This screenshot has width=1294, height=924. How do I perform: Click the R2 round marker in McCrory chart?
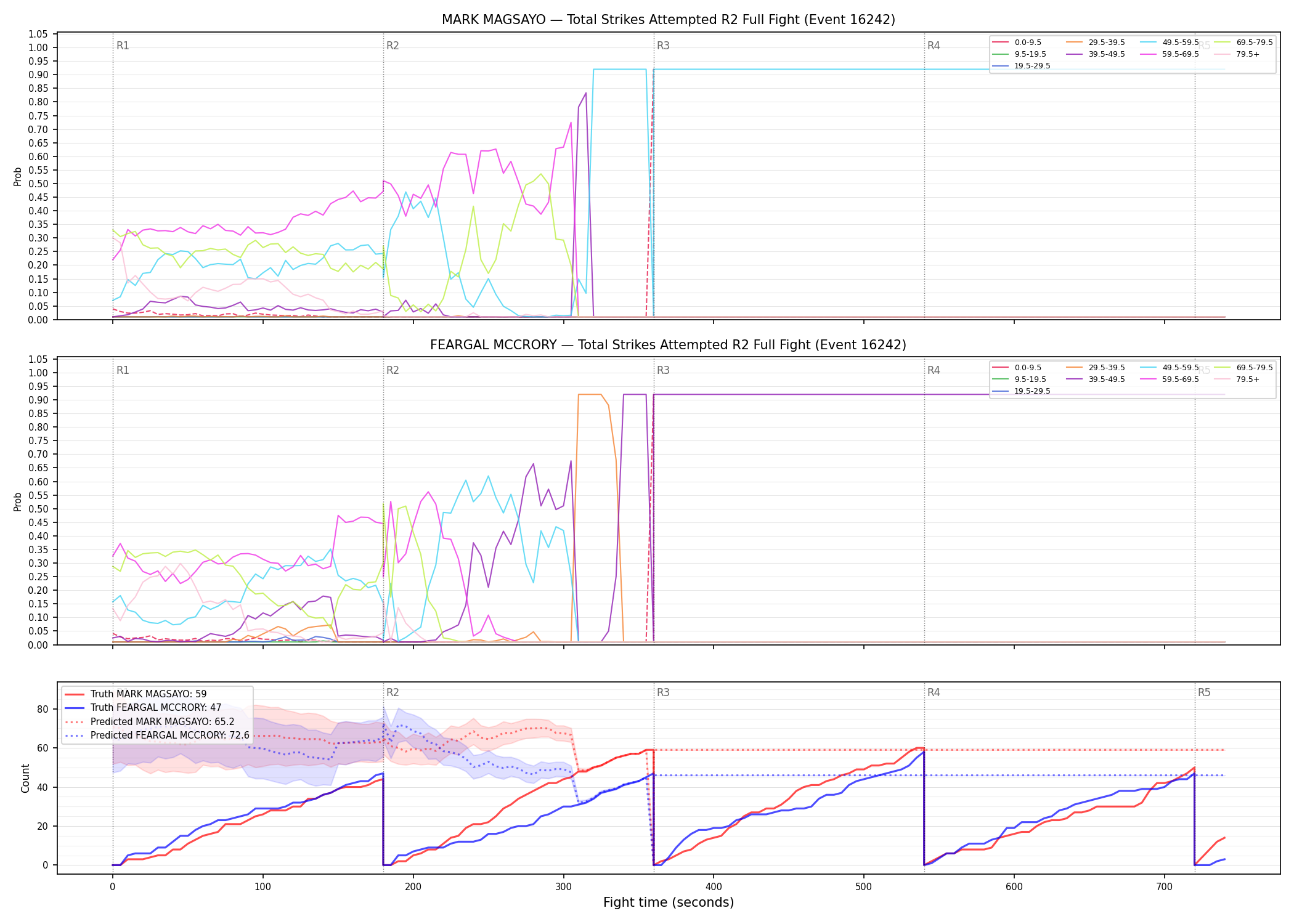pyautogui.click(x=393, y=371)
